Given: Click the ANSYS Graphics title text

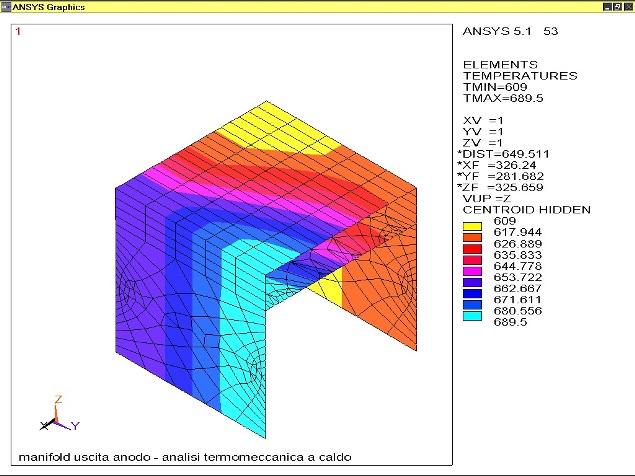Looking at the screenshot, I should pos(49,7).
